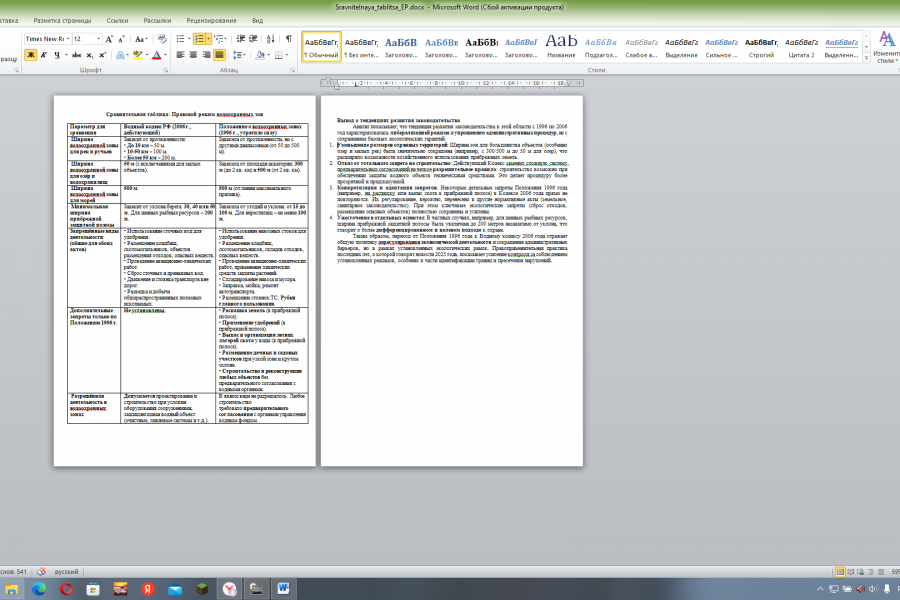Screen dimensions: 900x600
Task: Increase font size with grow font icon
Action: coord(109,38)
